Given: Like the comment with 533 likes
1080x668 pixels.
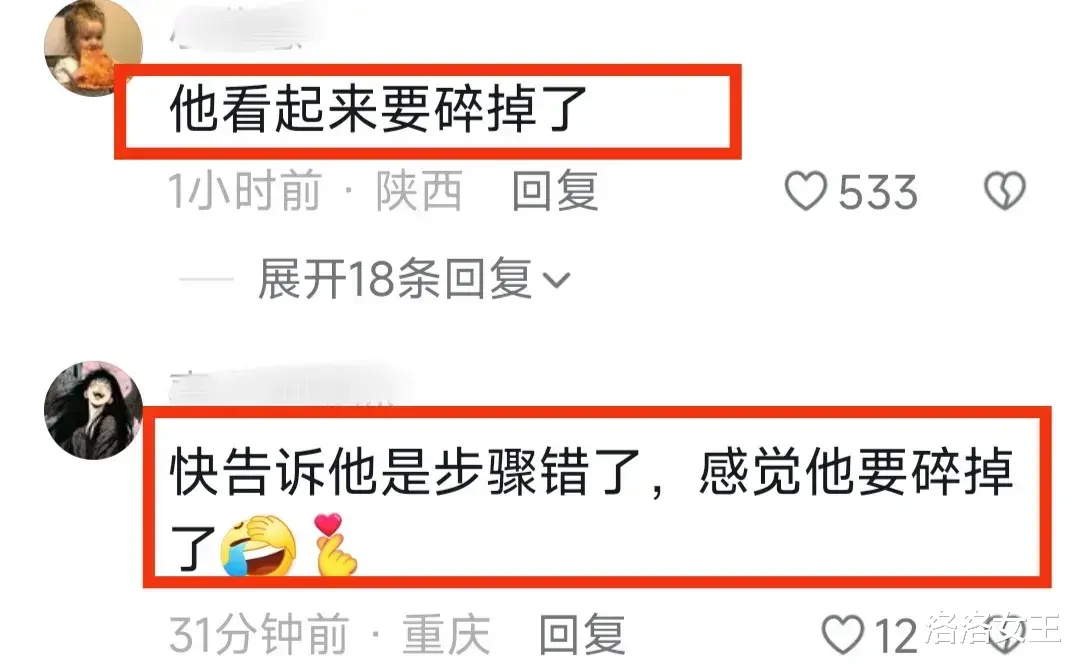Looking at the screenshot, I should tap(806, 191).
